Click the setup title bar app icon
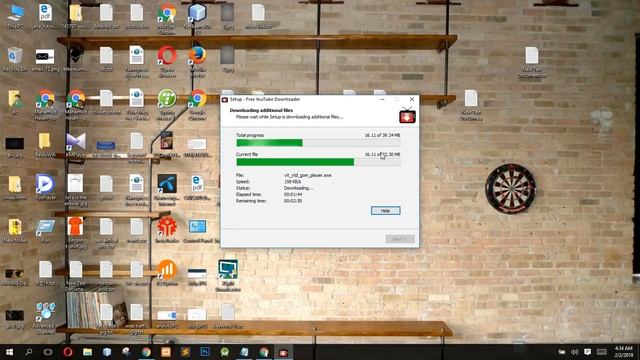This screenshot has height=360, width=640. [x=224, y=100]
